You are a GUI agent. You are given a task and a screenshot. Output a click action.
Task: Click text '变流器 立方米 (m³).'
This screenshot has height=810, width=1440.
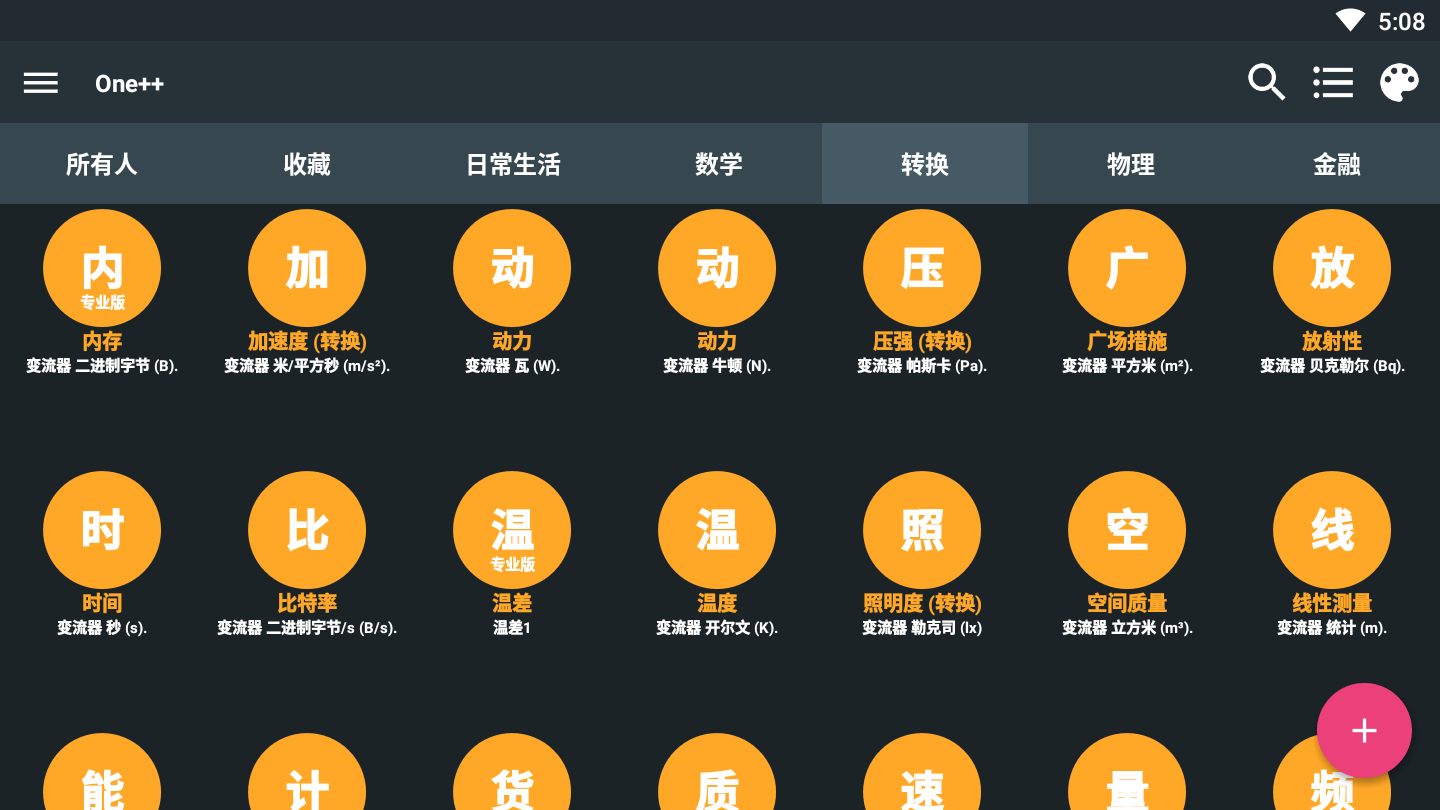pos(1127,628)
